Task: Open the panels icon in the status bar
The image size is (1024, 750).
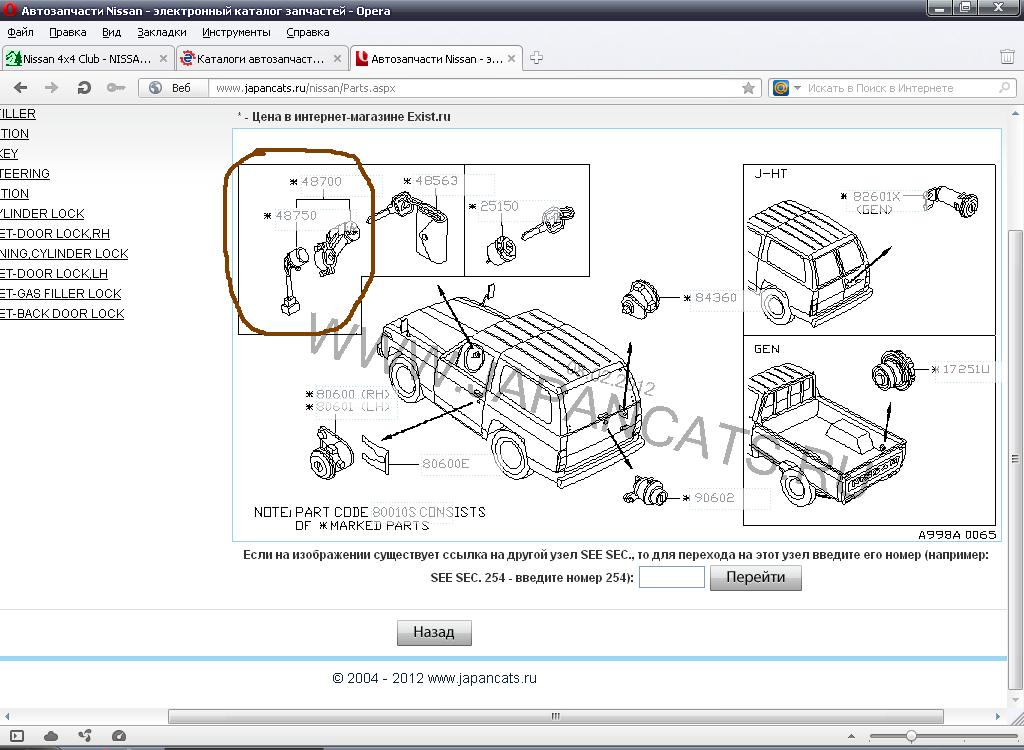Action: (17, 736)
